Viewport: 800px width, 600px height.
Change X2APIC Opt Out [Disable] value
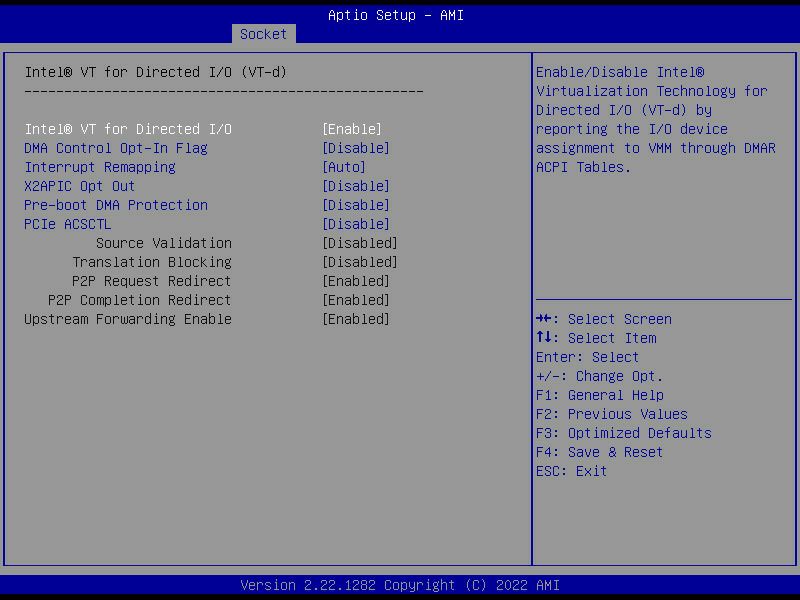pyautogui.click(x=356, y=186)
